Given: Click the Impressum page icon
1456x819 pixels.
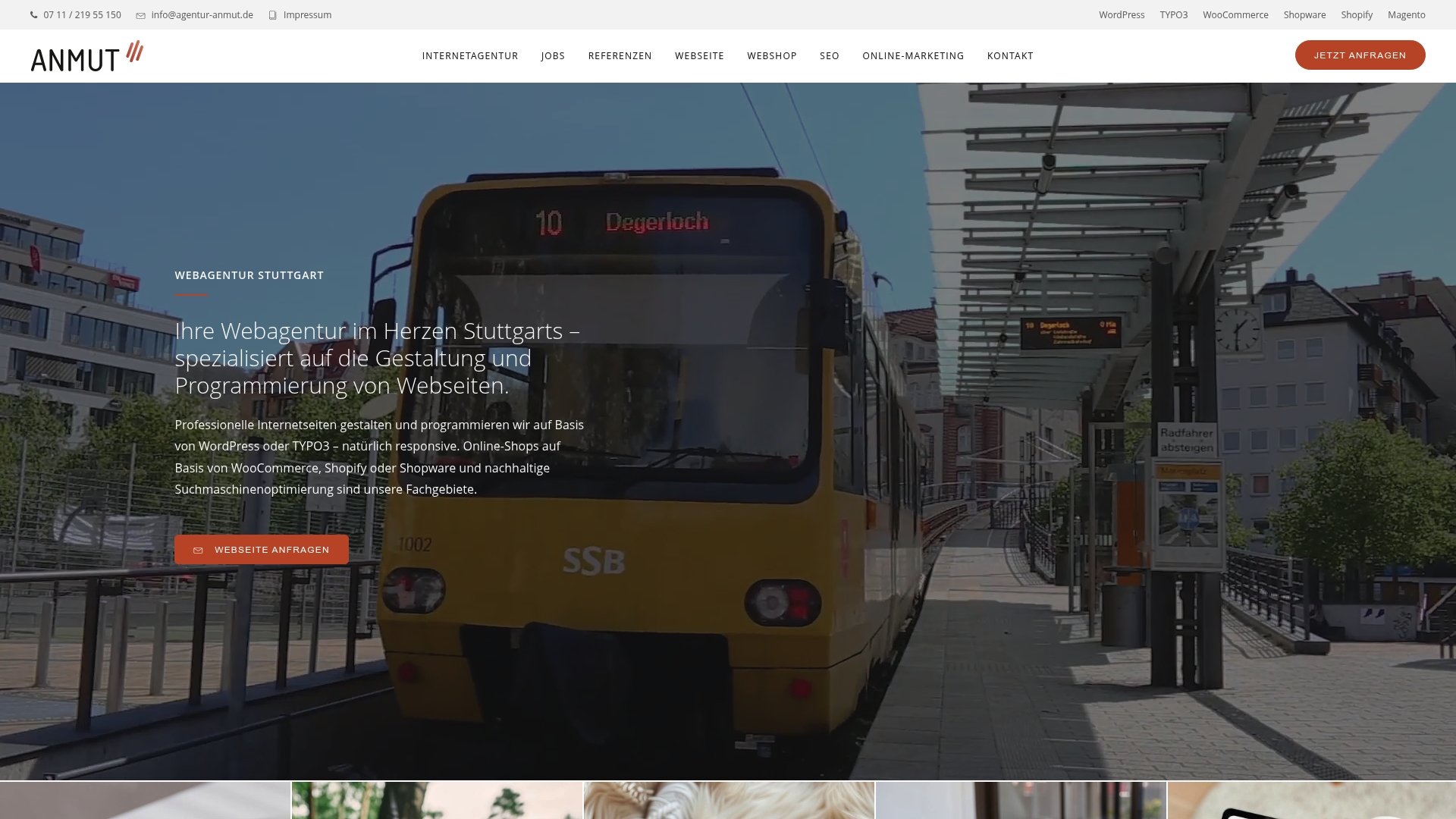Looking at the screenshot, I should 272,15.
